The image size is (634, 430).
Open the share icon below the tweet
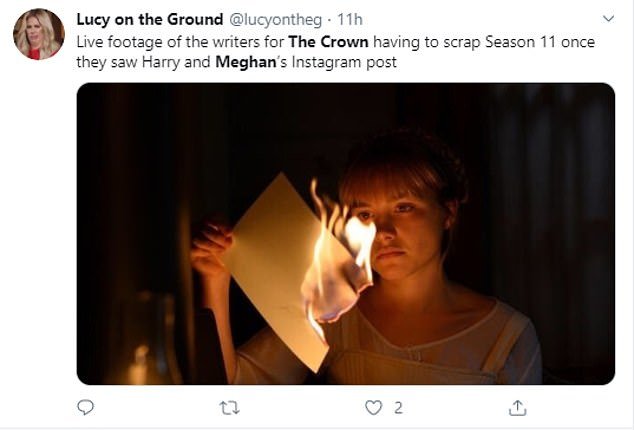pos(518,407)
